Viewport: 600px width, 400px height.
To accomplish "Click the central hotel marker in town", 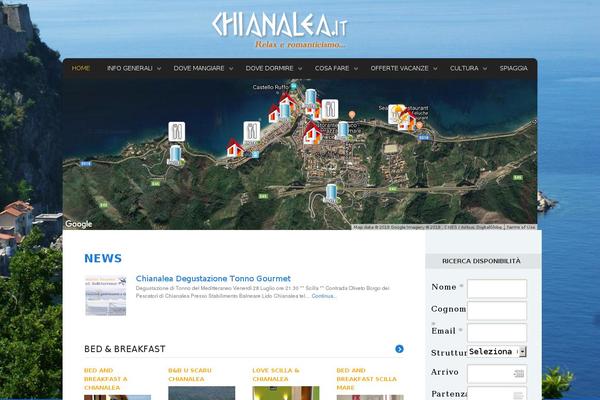I will pos(343,131).
